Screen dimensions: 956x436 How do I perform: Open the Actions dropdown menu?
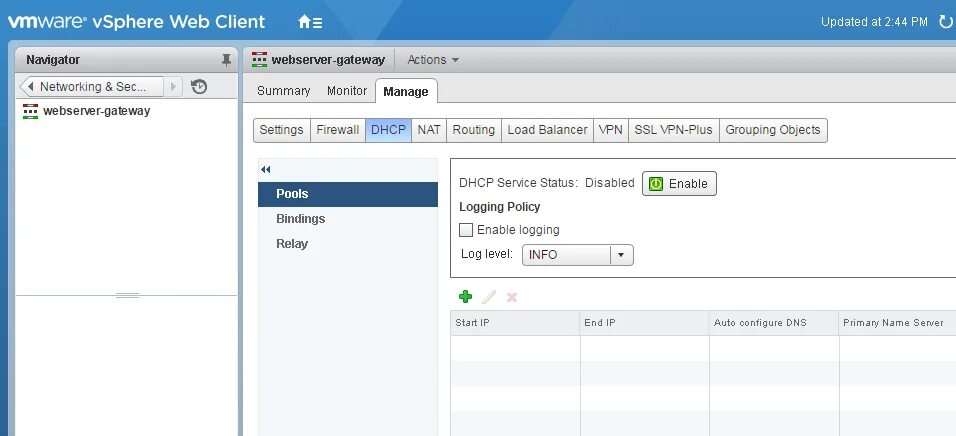point(433,60)
